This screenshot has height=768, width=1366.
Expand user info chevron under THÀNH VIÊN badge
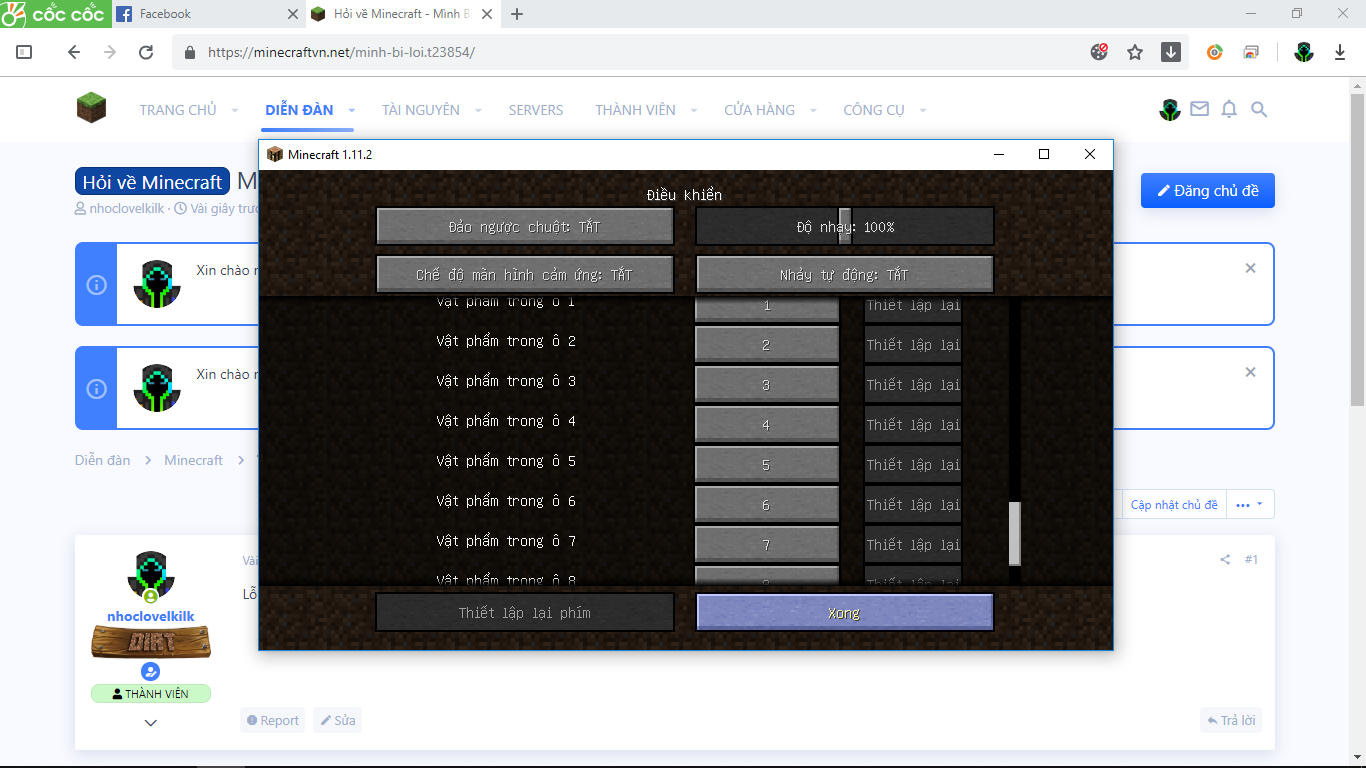point(151,722)
